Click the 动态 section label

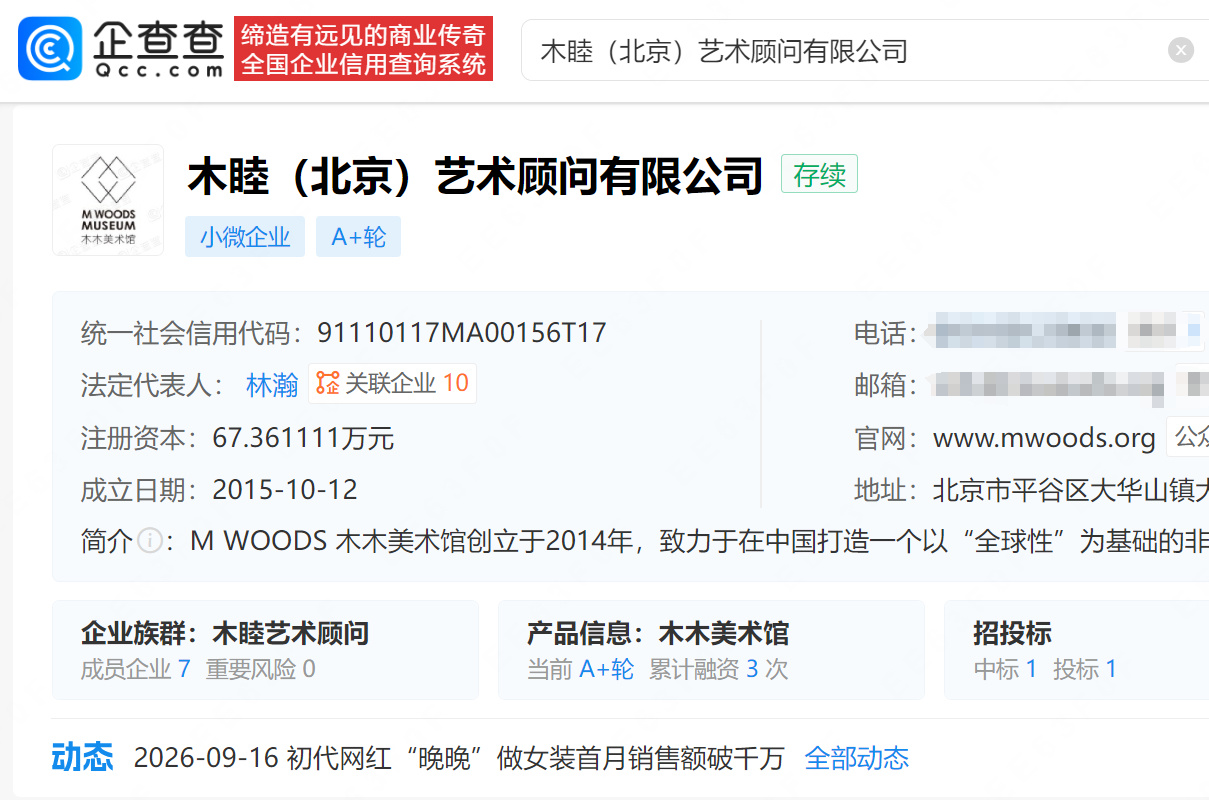[82, 757]
